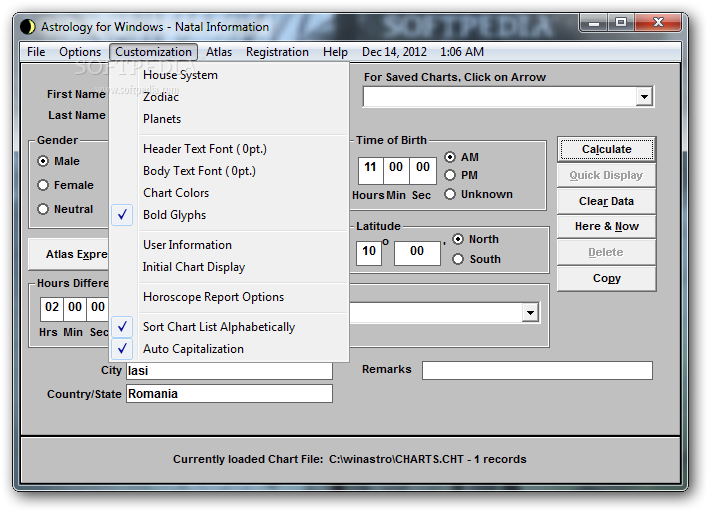Click the Hours Difference Hrs field showing 02
Screen dimensions: 709x512
[52, 309]
